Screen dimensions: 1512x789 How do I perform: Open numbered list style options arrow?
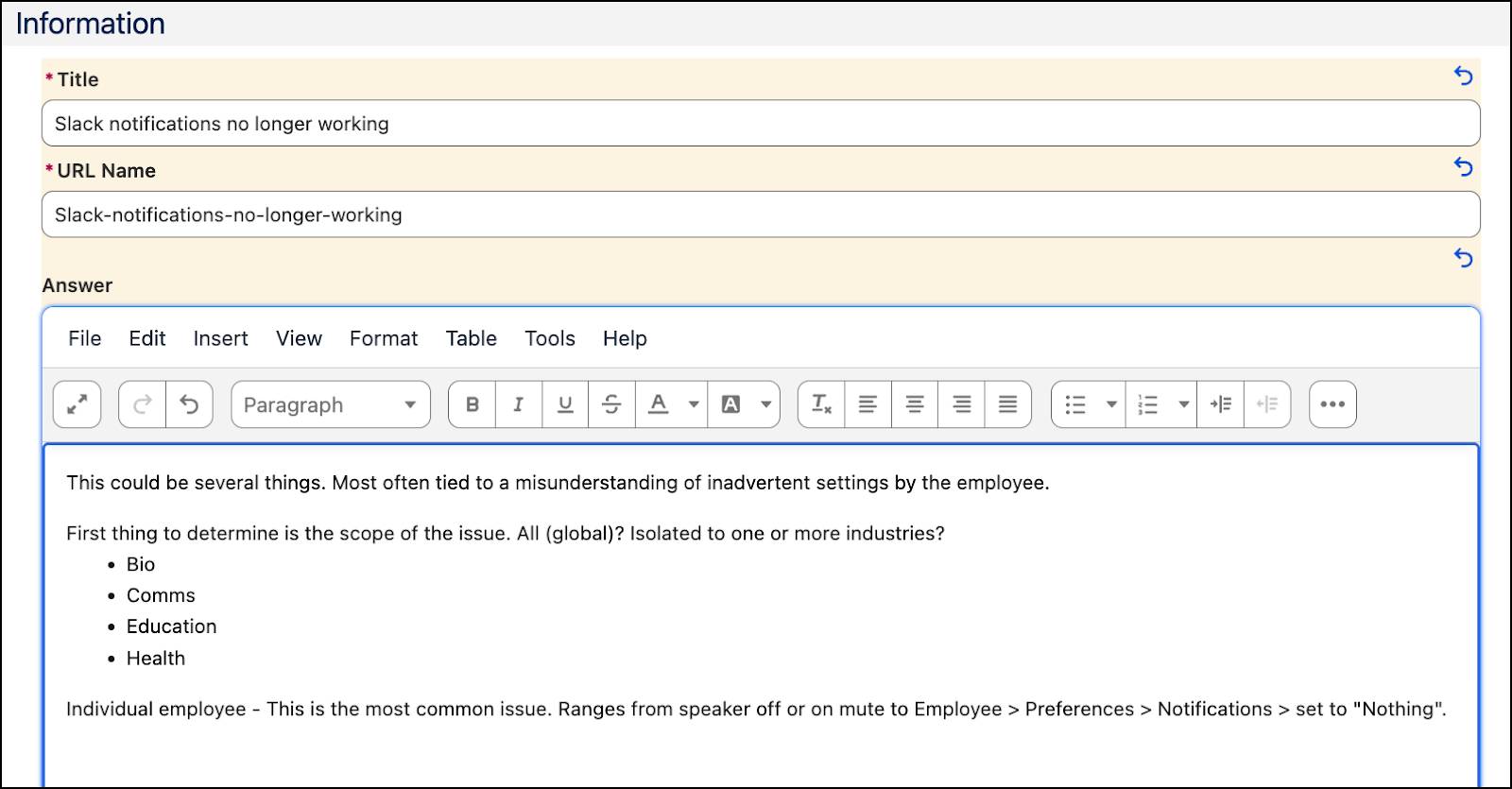click(x=1184, y=404)
